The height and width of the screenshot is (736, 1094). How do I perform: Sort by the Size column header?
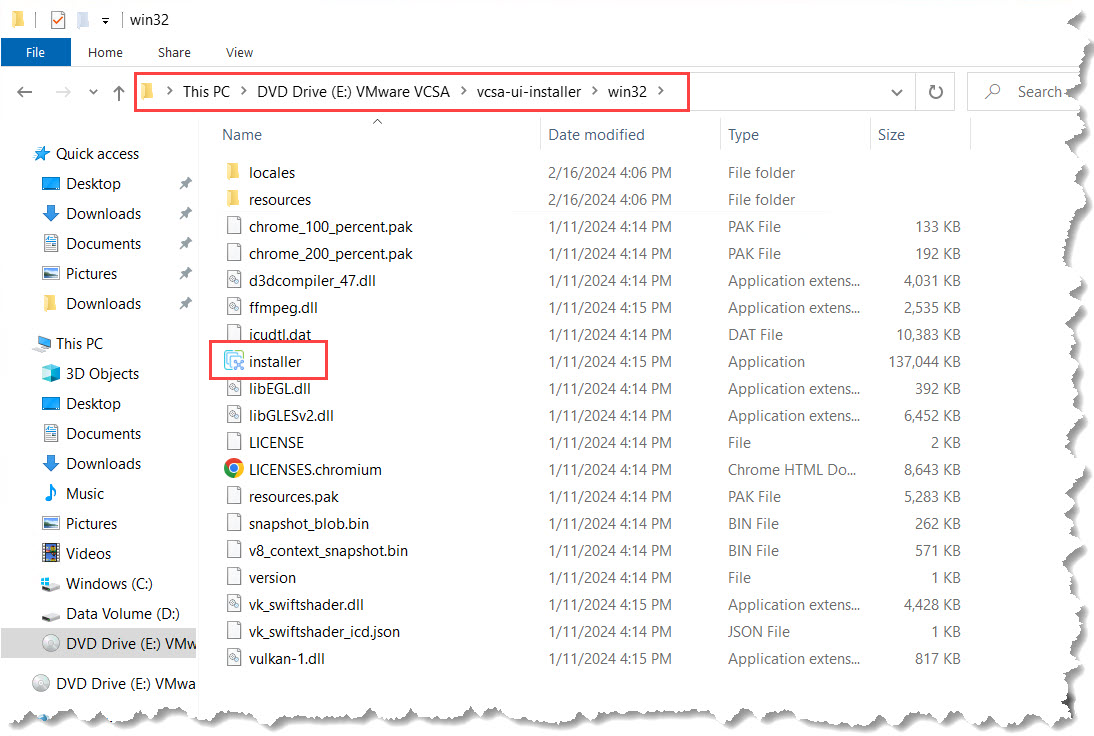[x=891, y=135]
